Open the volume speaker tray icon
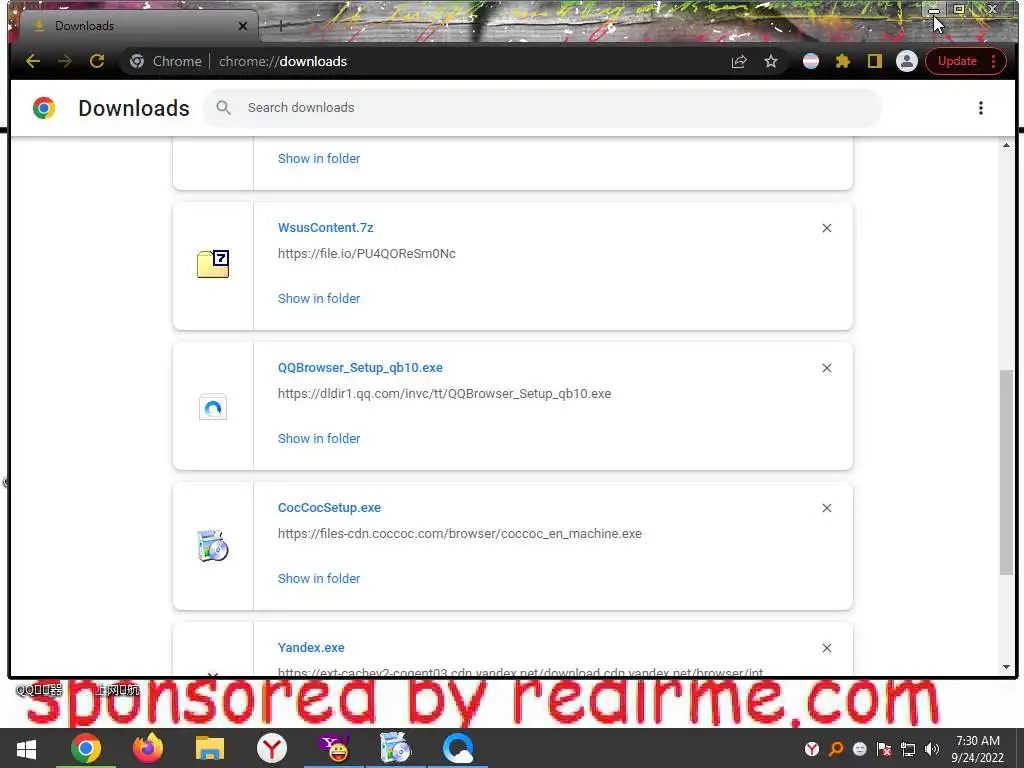Image resolution: width=1024 pixels, height=768 pixels. coord(932,749)
